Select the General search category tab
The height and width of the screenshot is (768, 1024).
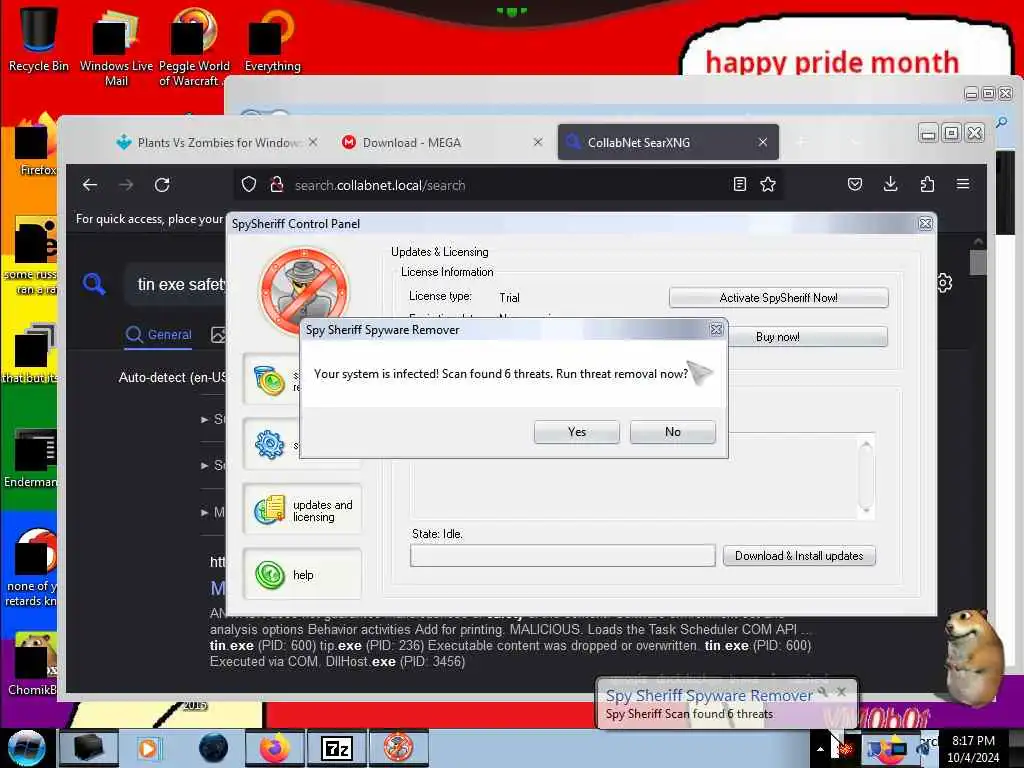(159, 334)
